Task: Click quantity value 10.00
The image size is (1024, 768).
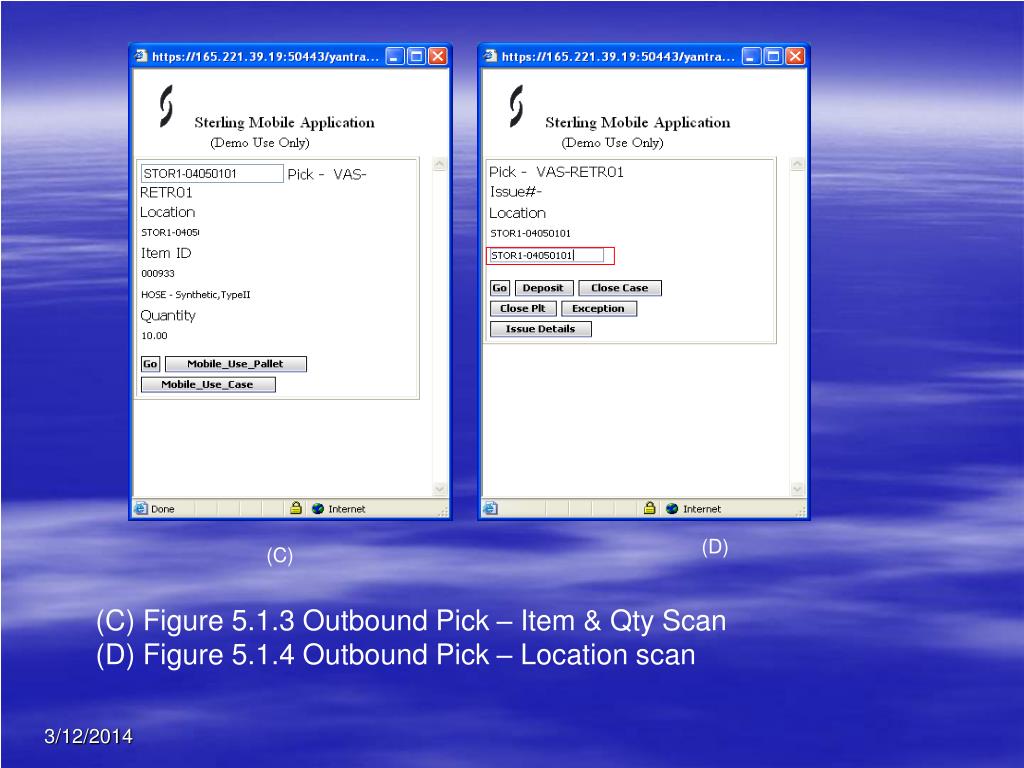Action: point(155,336)
